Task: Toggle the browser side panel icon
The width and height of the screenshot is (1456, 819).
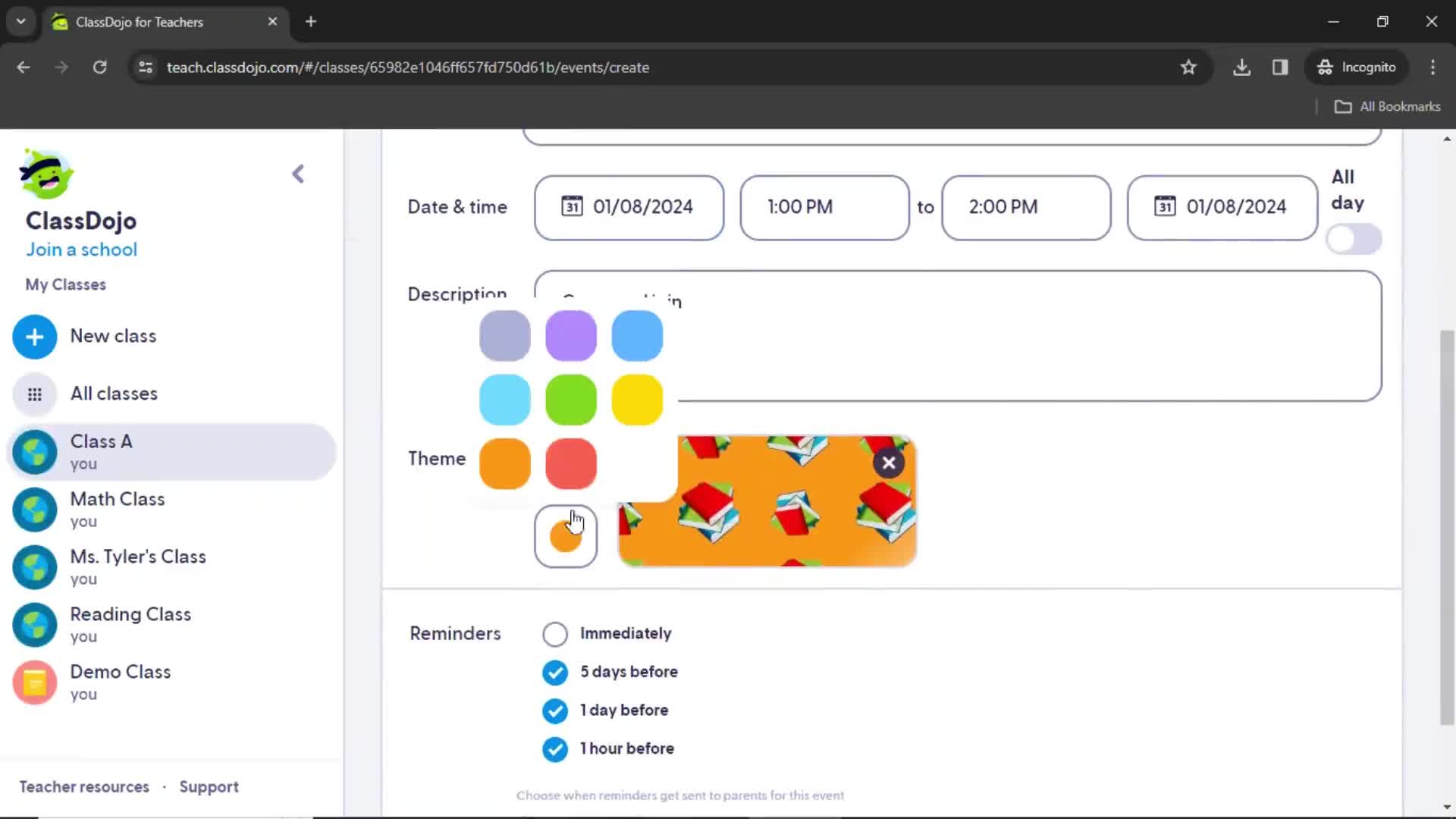Action: coord(1280,67)
